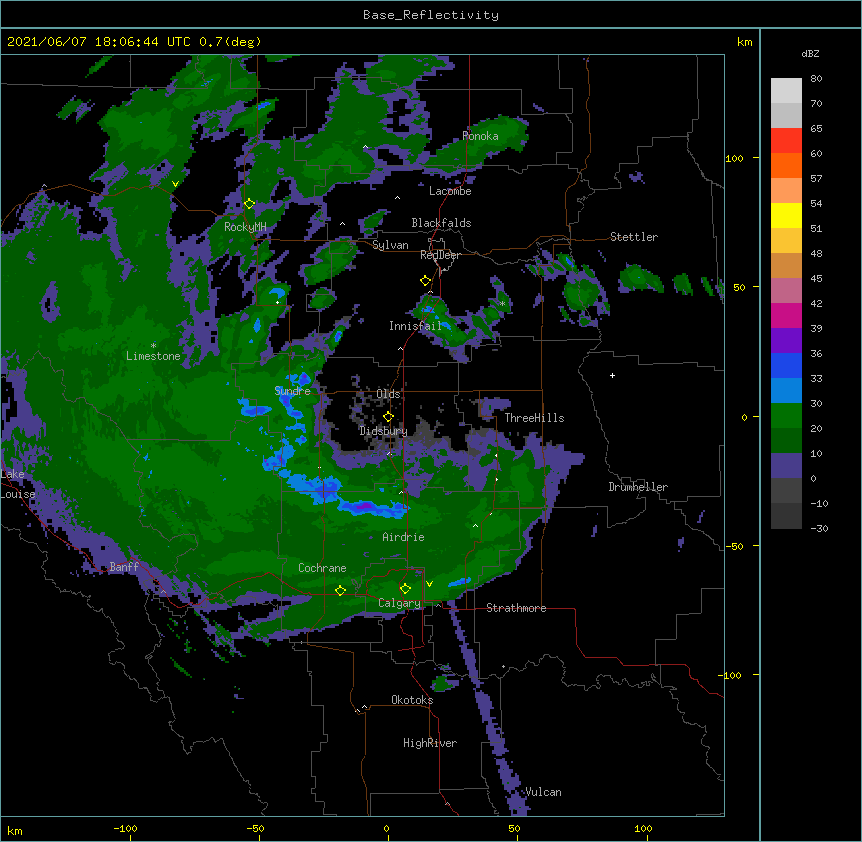Select the yellow 51-54 dBZ legend swatch
Viewport: 862px width, 842px height.
pos(786,215)
